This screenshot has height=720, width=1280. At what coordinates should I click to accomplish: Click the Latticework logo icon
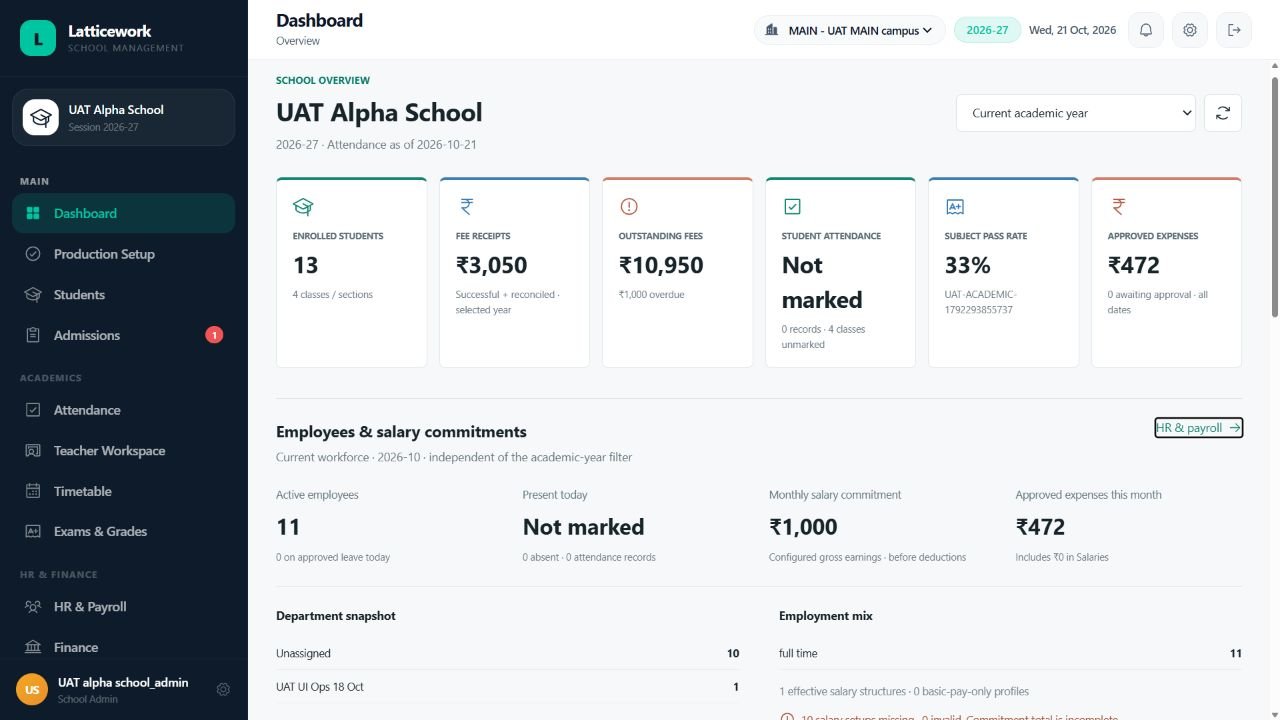[38, 39]
